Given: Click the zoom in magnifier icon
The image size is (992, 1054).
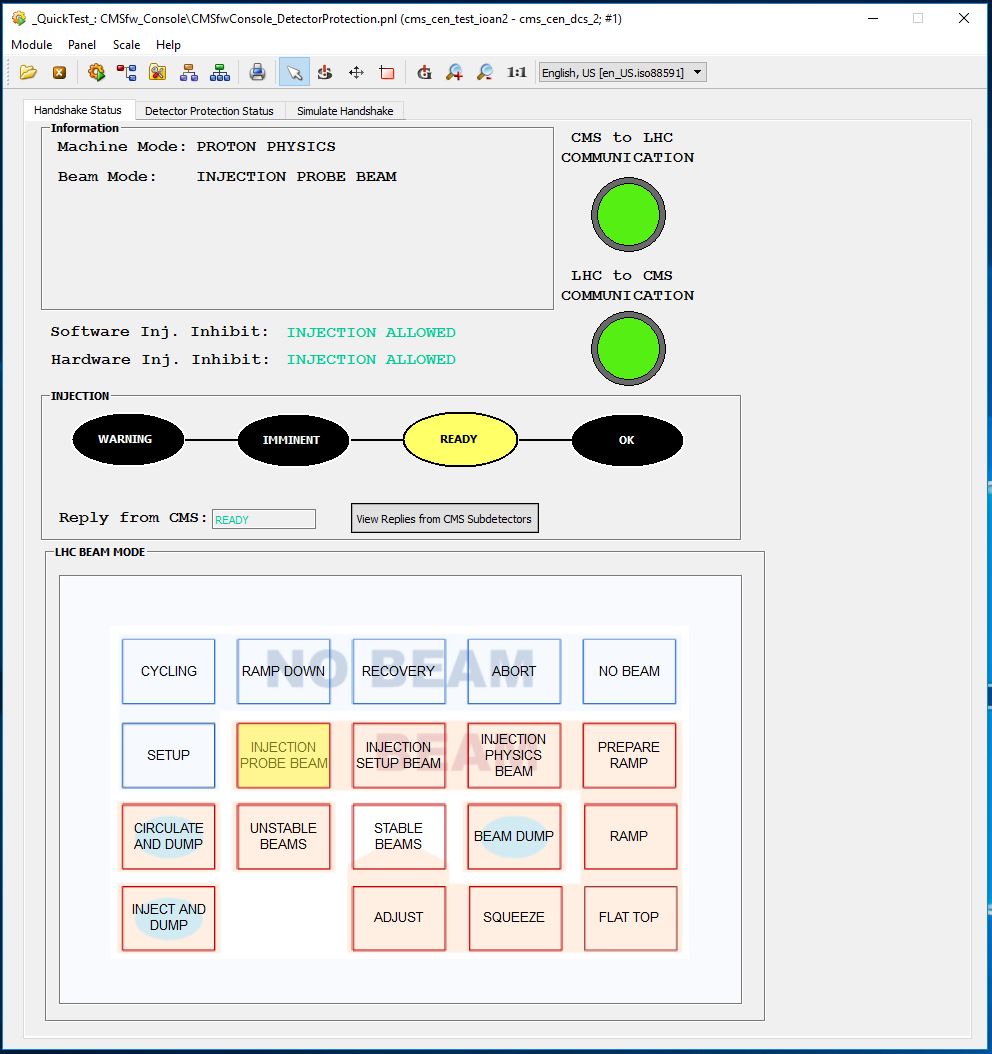Looking at the screenshot, I should [x=454, y=72].
